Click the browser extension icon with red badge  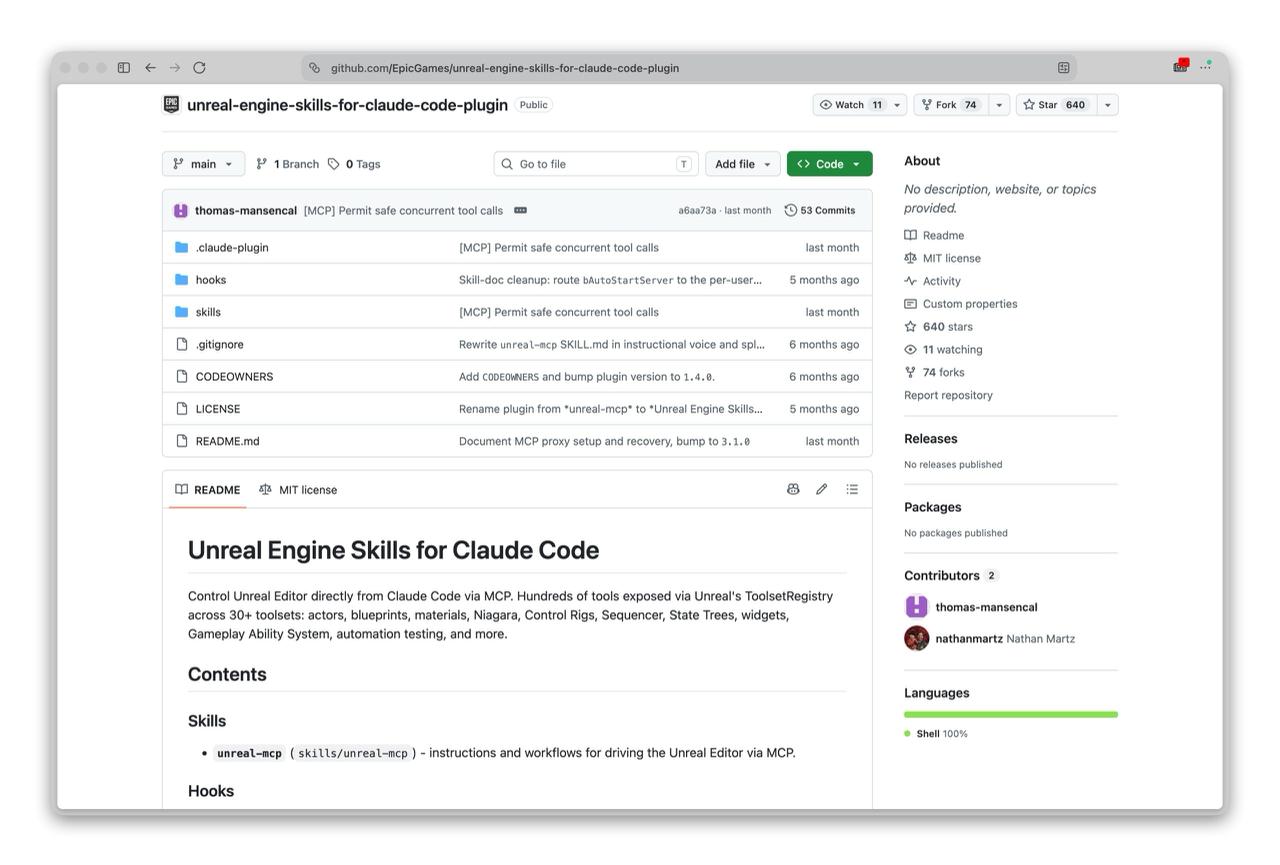(x=1182, y=67)
